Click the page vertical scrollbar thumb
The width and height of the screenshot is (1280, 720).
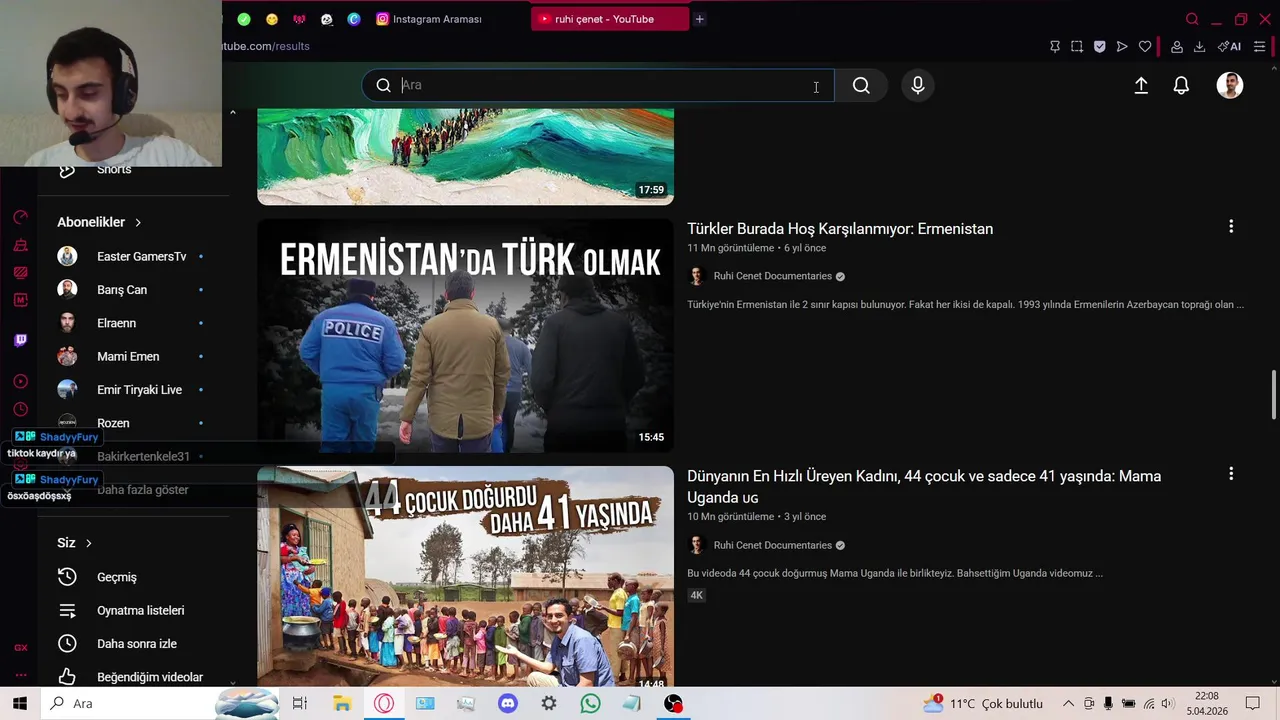click(x=1274, y=395)
